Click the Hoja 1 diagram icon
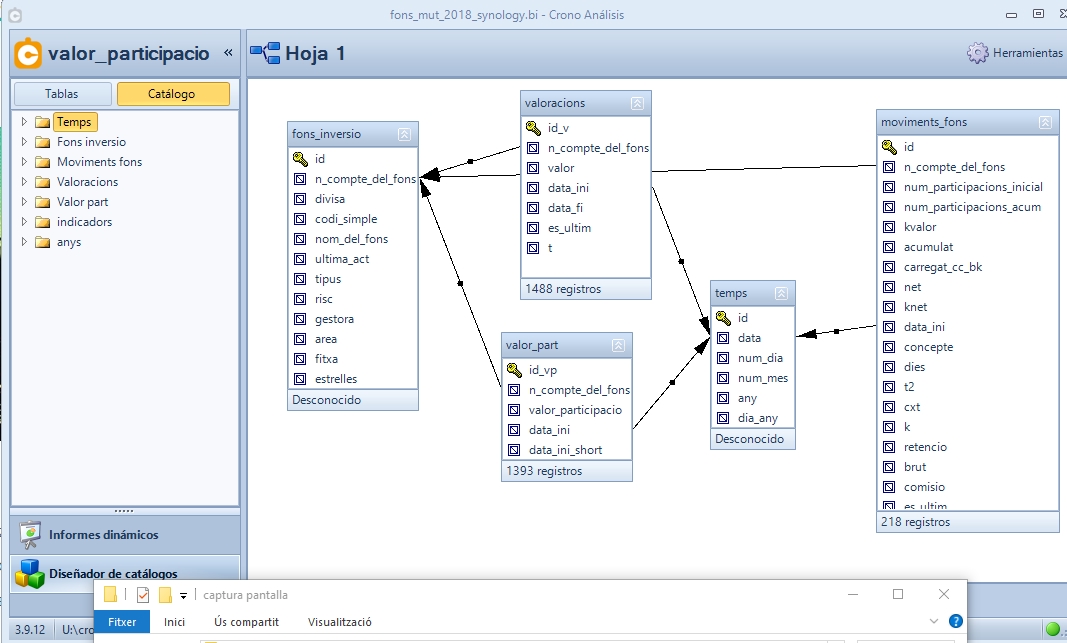The image size is (1067, 643). tap(265, 53)
